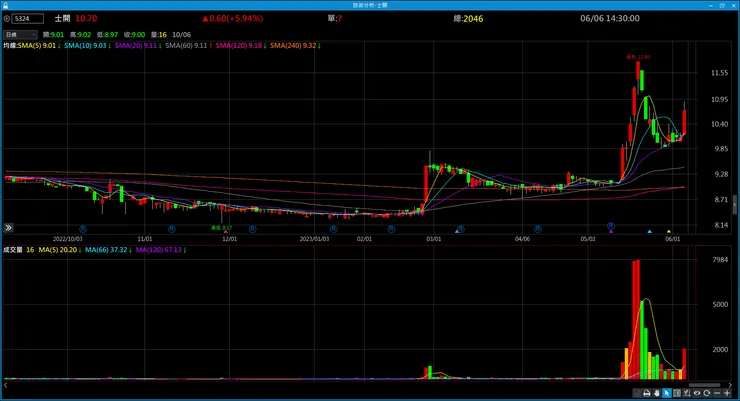The width and height of the screenshot is (740, 401).
Task: Click the vertical scrollbar handle on right edge
Action: (735, 205)
